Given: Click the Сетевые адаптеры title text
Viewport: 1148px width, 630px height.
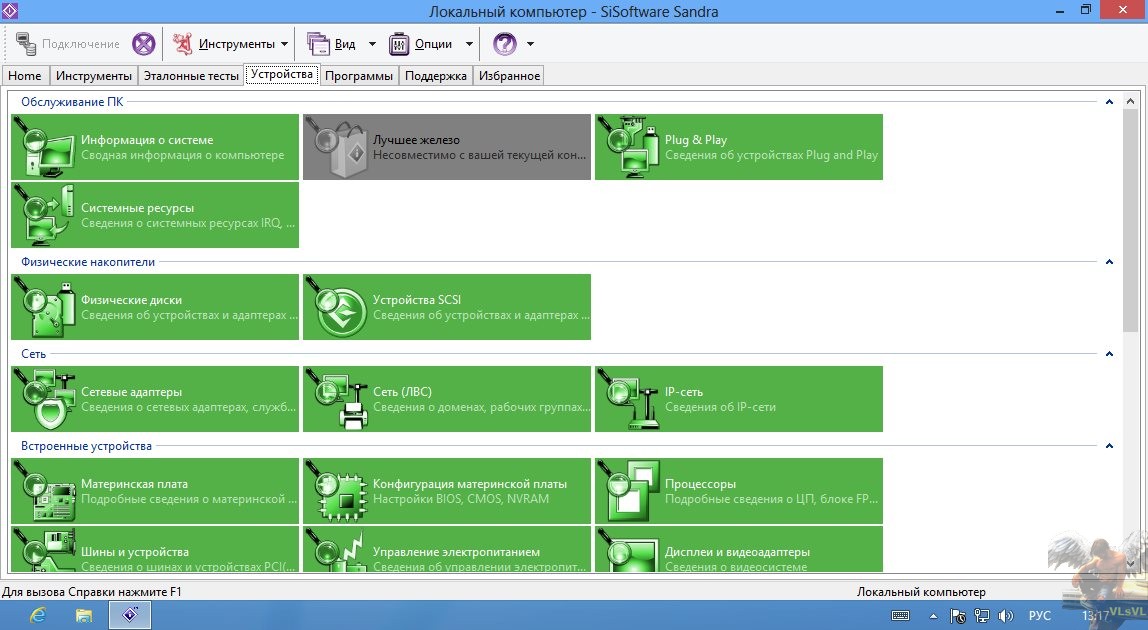Looking at the screenshot, I should coord(132,392).
